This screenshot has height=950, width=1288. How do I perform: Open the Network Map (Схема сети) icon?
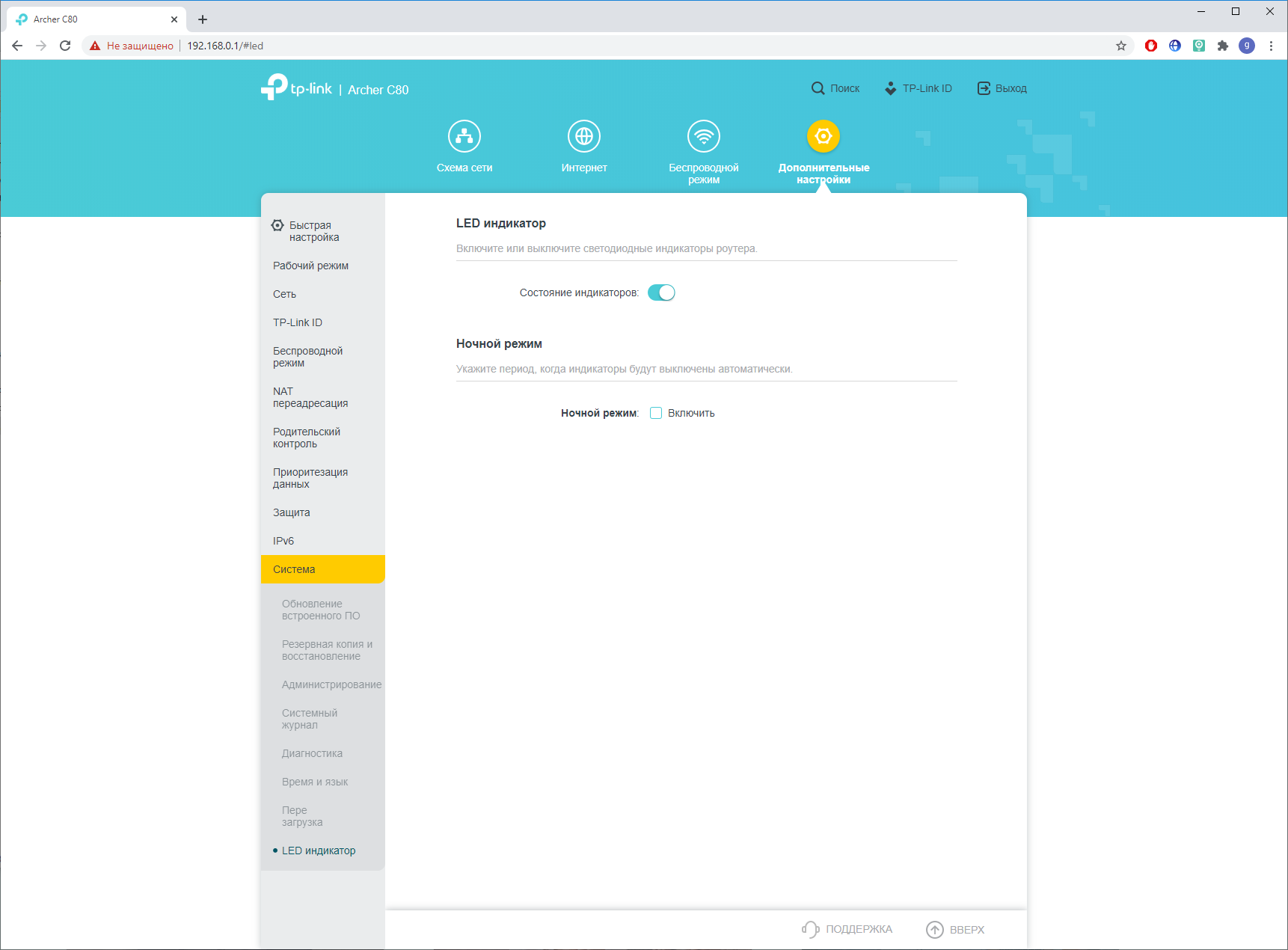tap(464, 137)
